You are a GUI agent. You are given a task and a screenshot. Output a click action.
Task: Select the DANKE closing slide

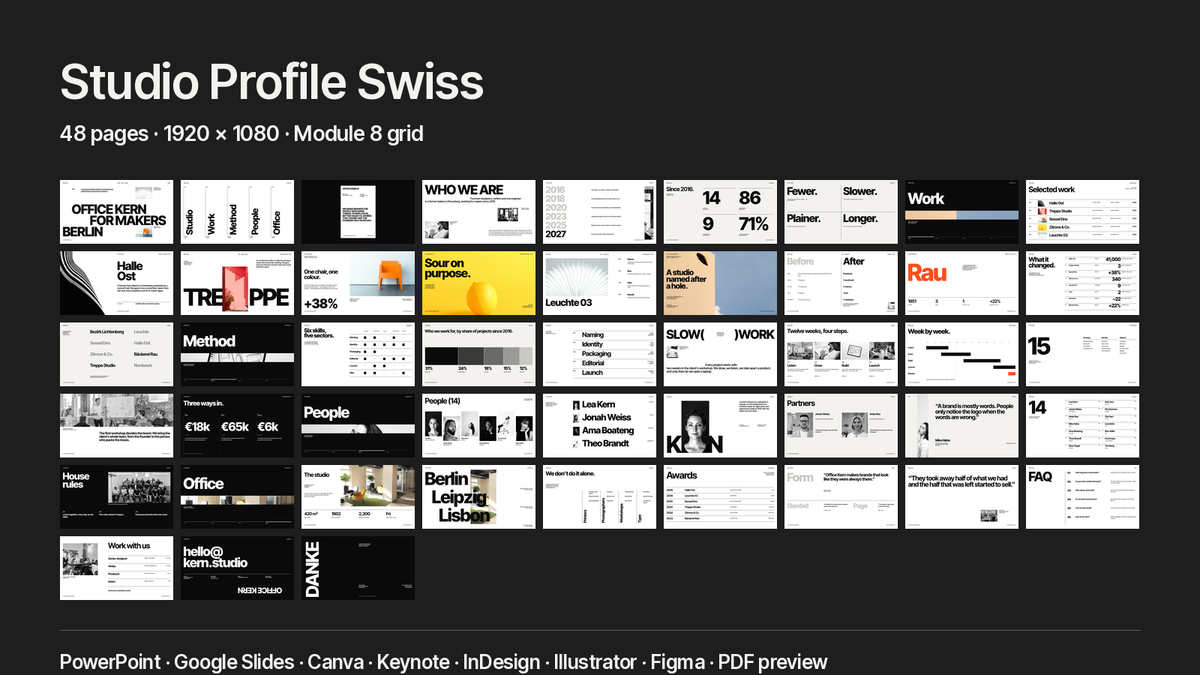[358, 568]
